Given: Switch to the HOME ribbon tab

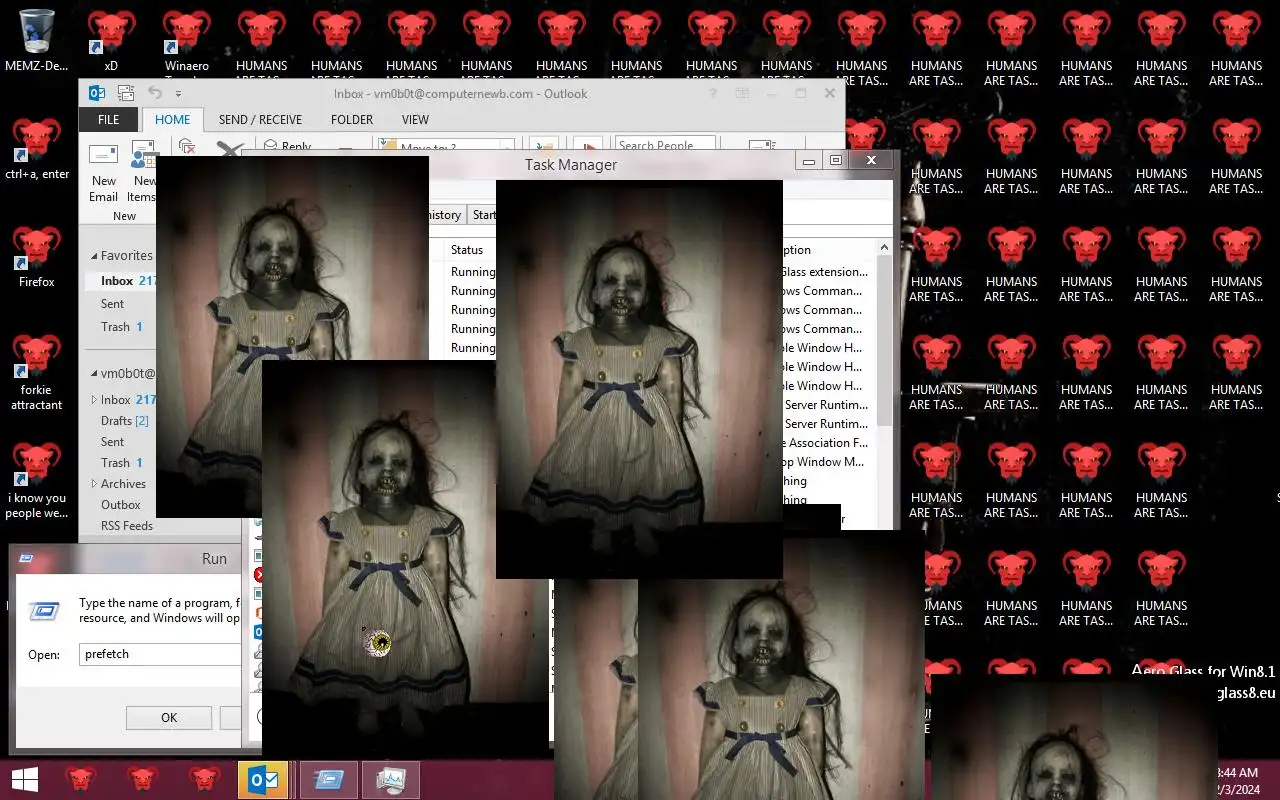Looking at the screenshot, I should (172, 119).
